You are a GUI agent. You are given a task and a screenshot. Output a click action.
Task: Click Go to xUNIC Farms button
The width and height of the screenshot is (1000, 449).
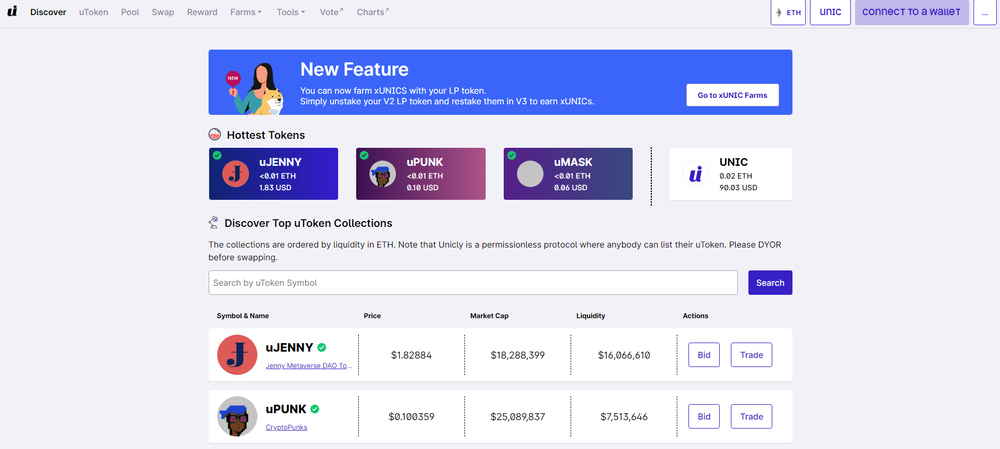pyautogui.click(x=732, y=95)
